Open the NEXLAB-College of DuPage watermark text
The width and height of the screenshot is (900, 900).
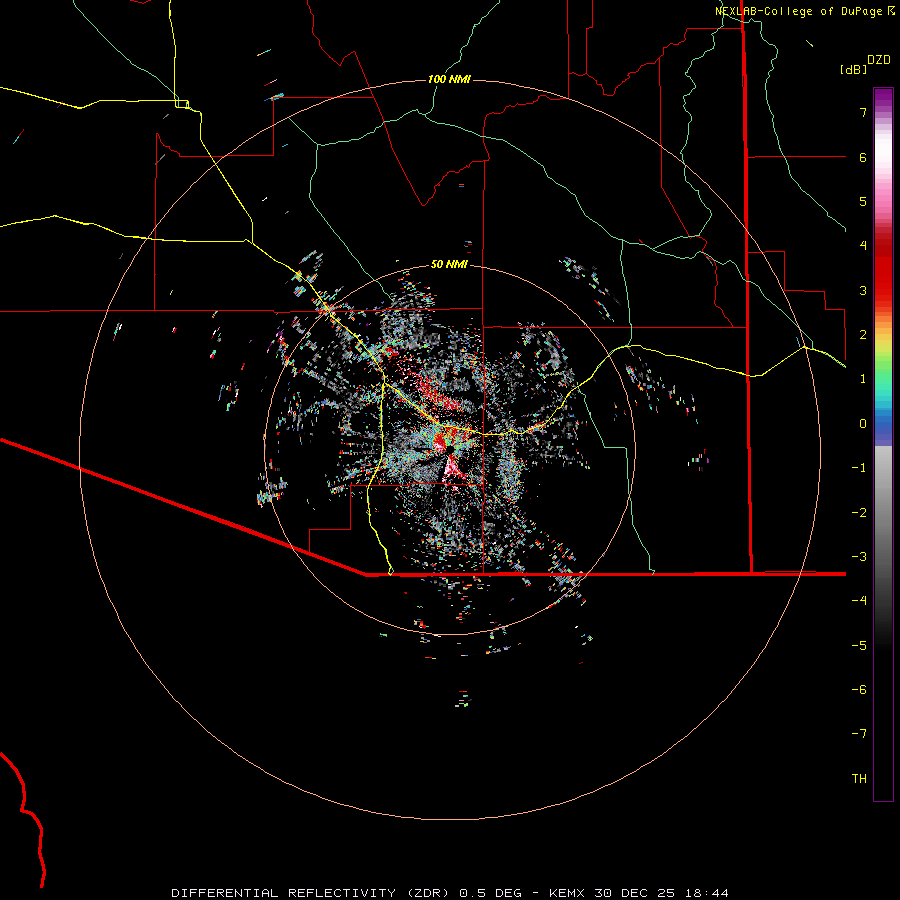(x=799, y=11)
